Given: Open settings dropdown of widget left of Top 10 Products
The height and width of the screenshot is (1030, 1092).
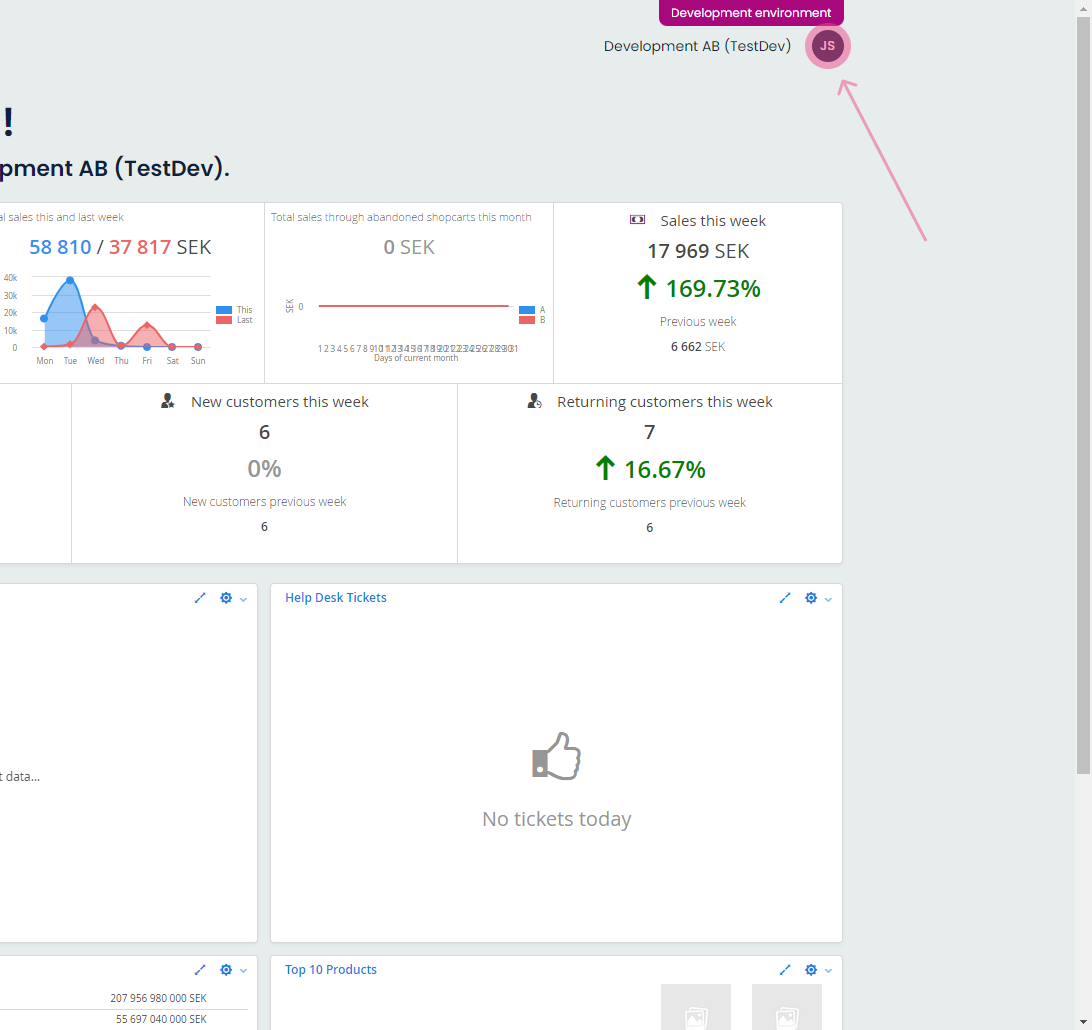Looking at the screenshot, I should (x=232, y=970).
